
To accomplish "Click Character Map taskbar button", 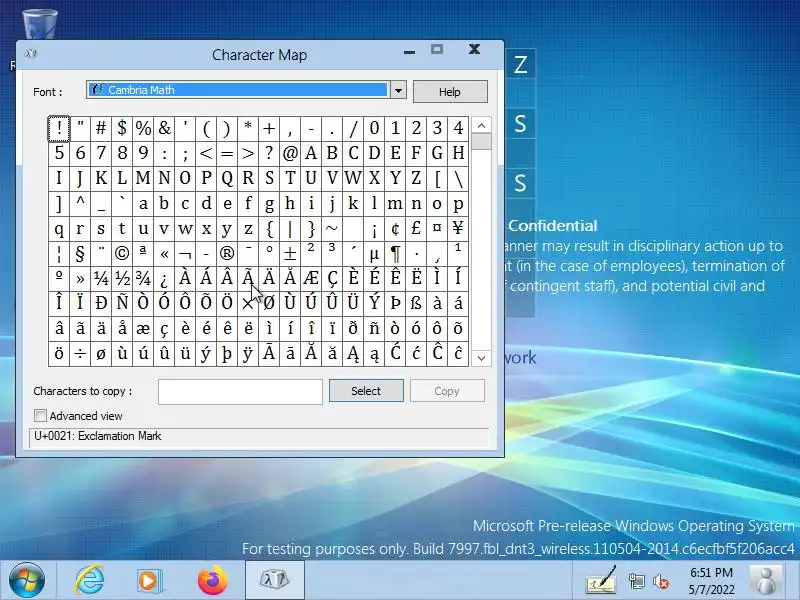I will coord(274,580).
